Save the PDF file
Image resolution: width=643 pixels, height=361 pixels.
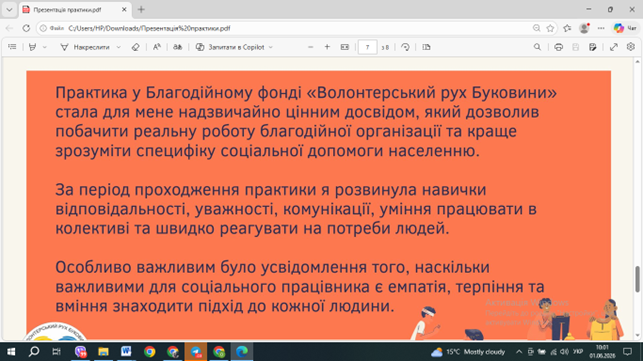(576, 47)
